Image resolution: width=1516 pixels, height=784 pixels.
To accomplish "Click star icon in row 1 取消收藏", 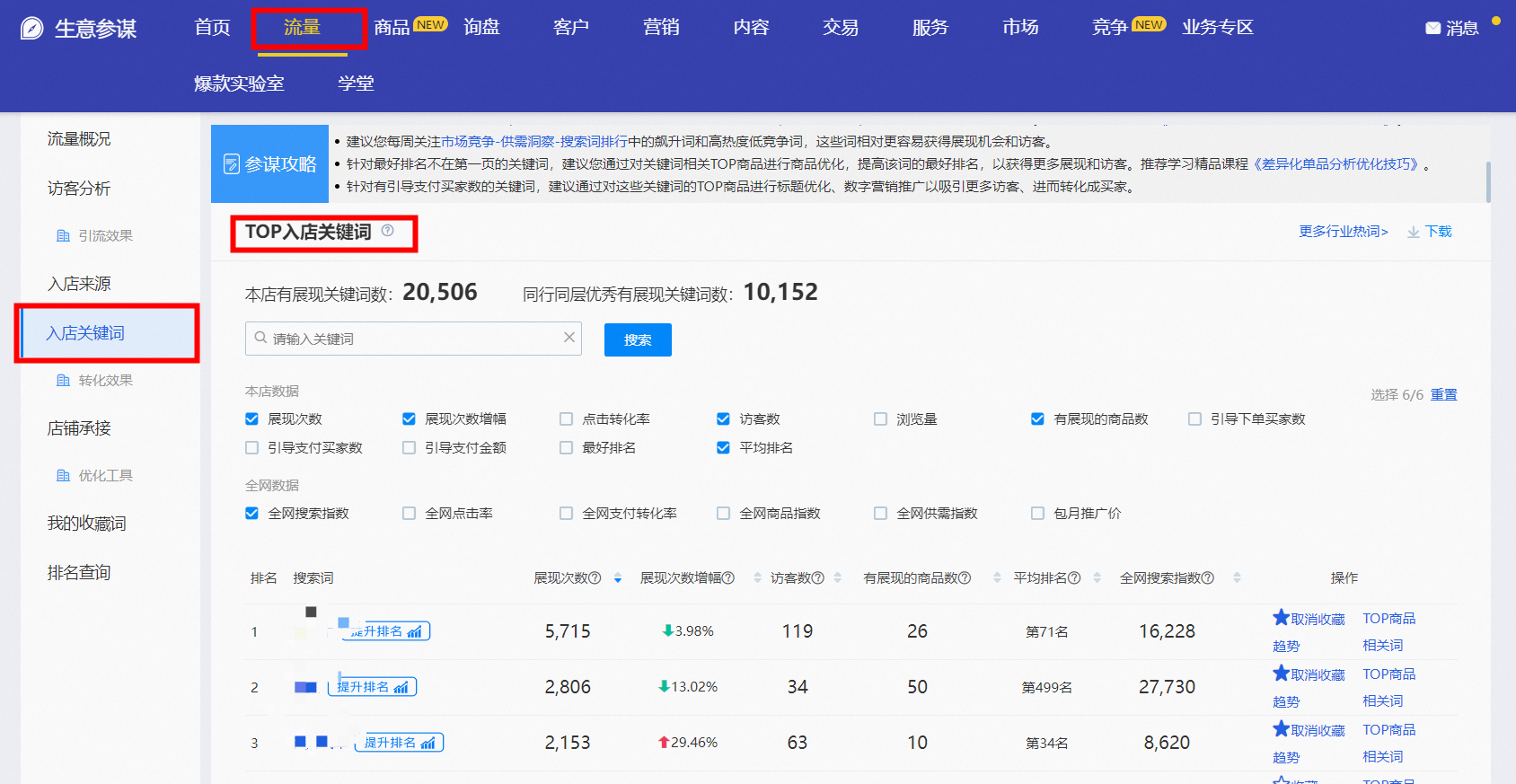I will point(1282,617).
